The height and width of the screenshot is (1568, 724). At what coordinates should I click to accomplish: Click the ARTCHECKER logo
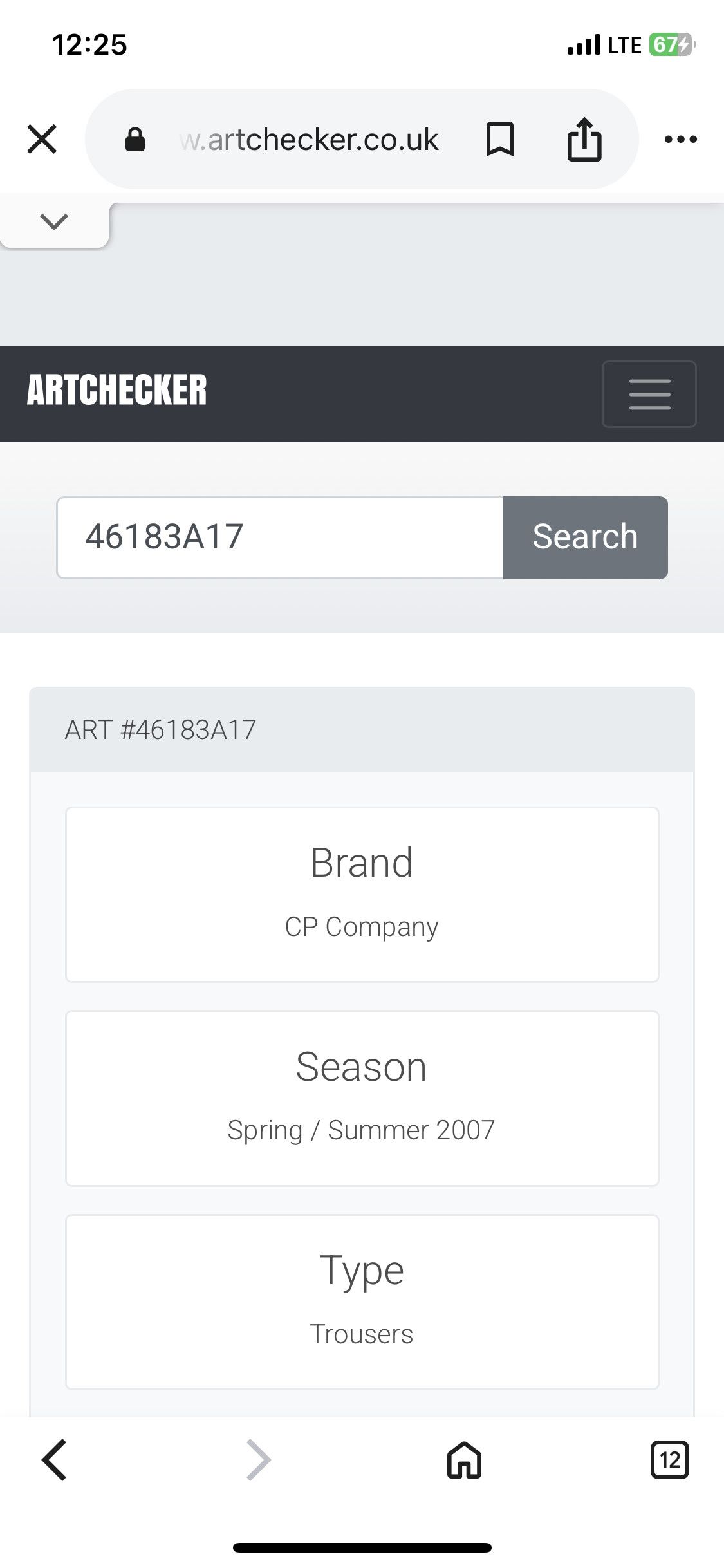(116, 390)
